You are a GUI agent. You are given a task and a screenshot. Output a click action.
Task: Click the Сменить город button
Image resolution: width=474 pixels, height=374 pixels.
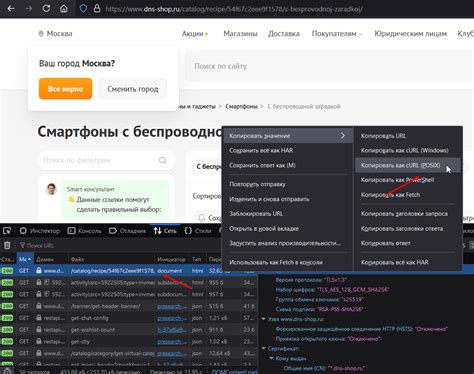[x=133, y=89]
